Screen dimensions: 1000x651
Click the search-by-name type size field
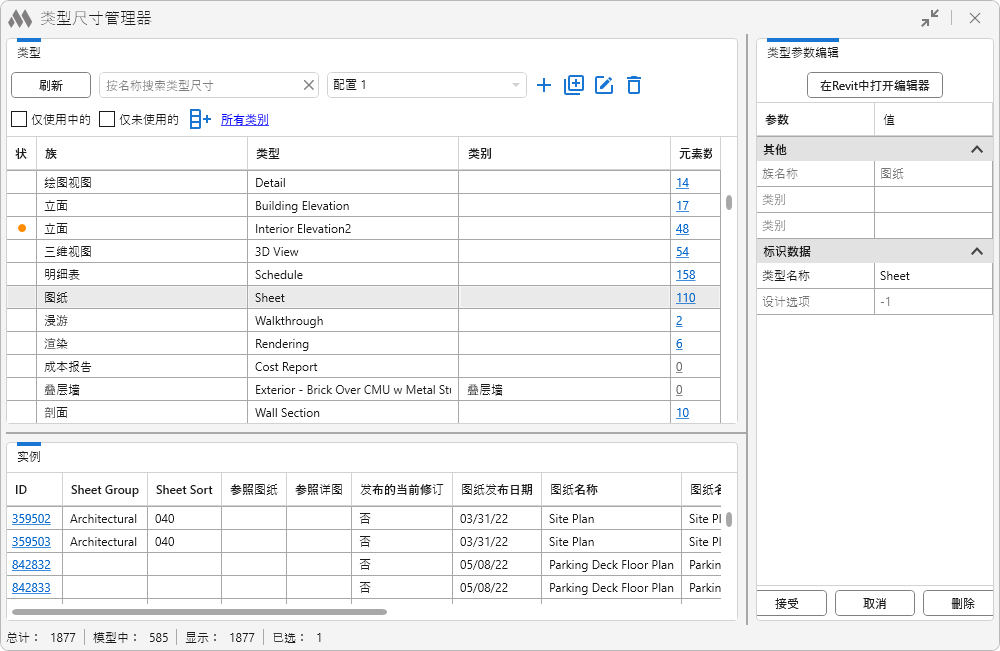click(200, 85)
